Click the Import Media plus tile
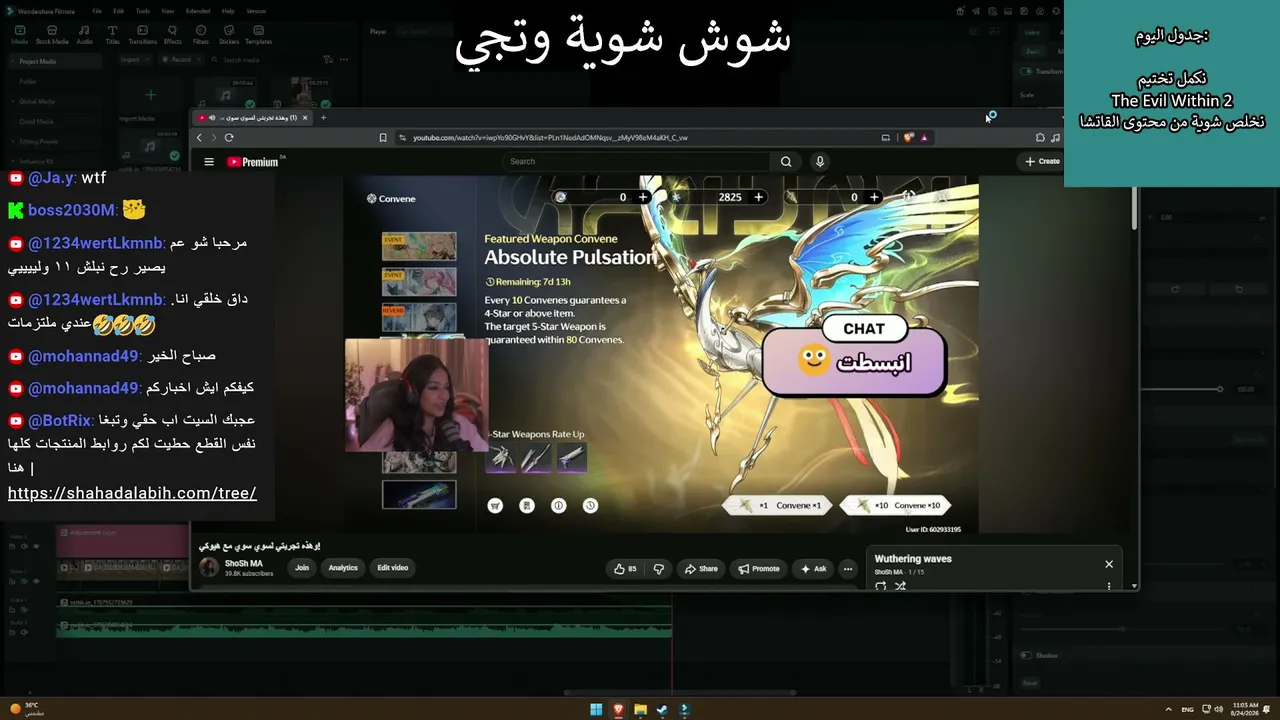 (x=150, y=95)
